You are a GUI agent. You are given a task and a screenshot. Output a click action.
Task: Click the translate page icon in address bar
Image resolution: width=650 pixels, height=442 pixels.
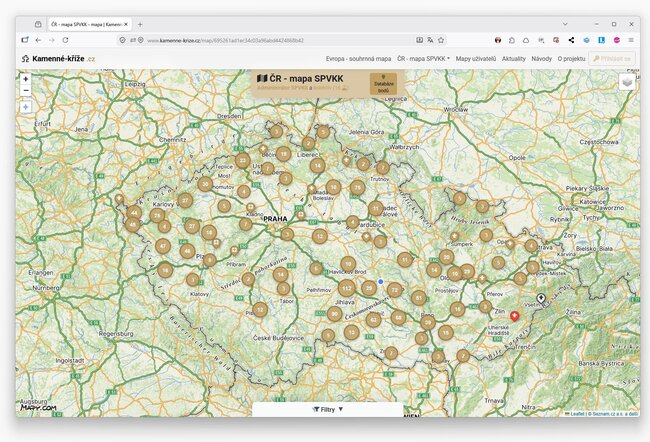coord(430,40)
